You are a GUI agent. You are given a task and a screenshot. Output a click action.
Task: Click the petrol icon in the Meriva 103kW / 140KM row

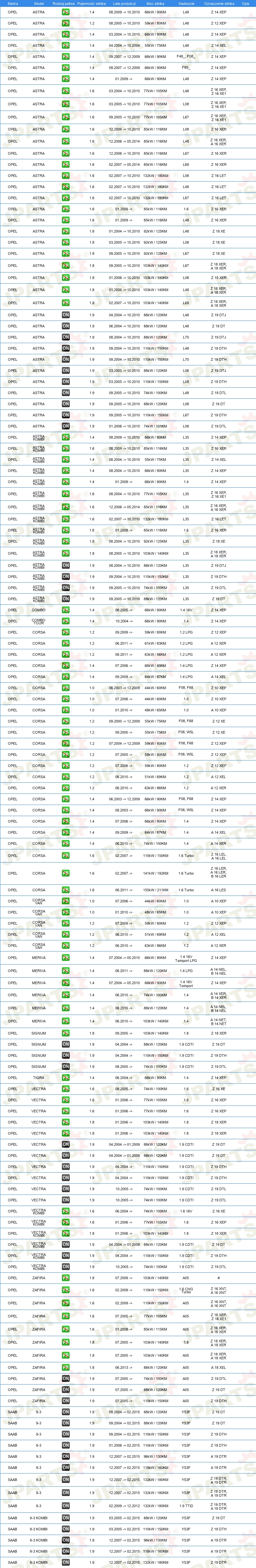coord(66,1021)
